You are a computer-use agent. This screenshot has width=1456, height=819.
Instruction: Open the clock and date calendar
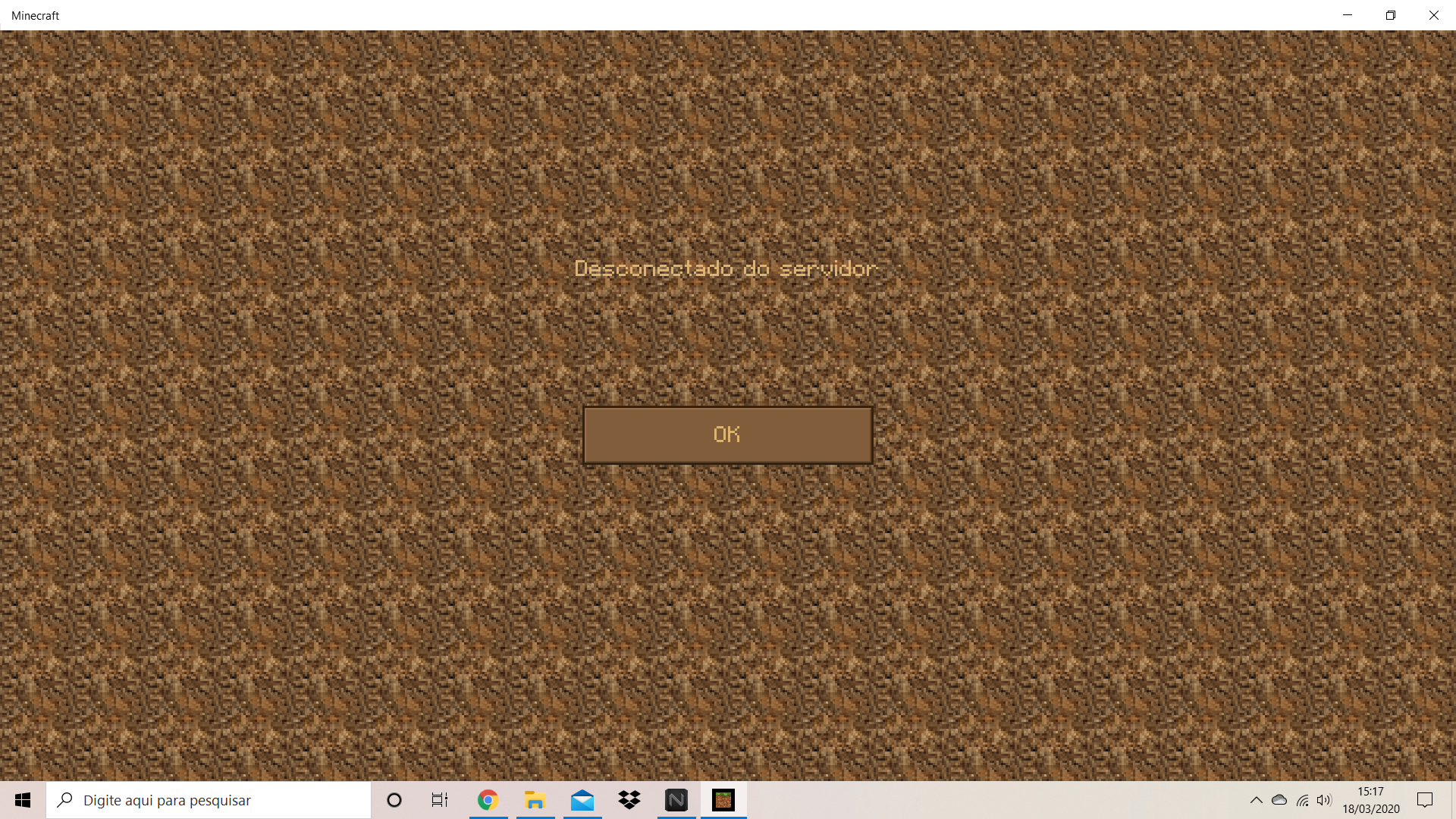click(x=1371, y=800)
